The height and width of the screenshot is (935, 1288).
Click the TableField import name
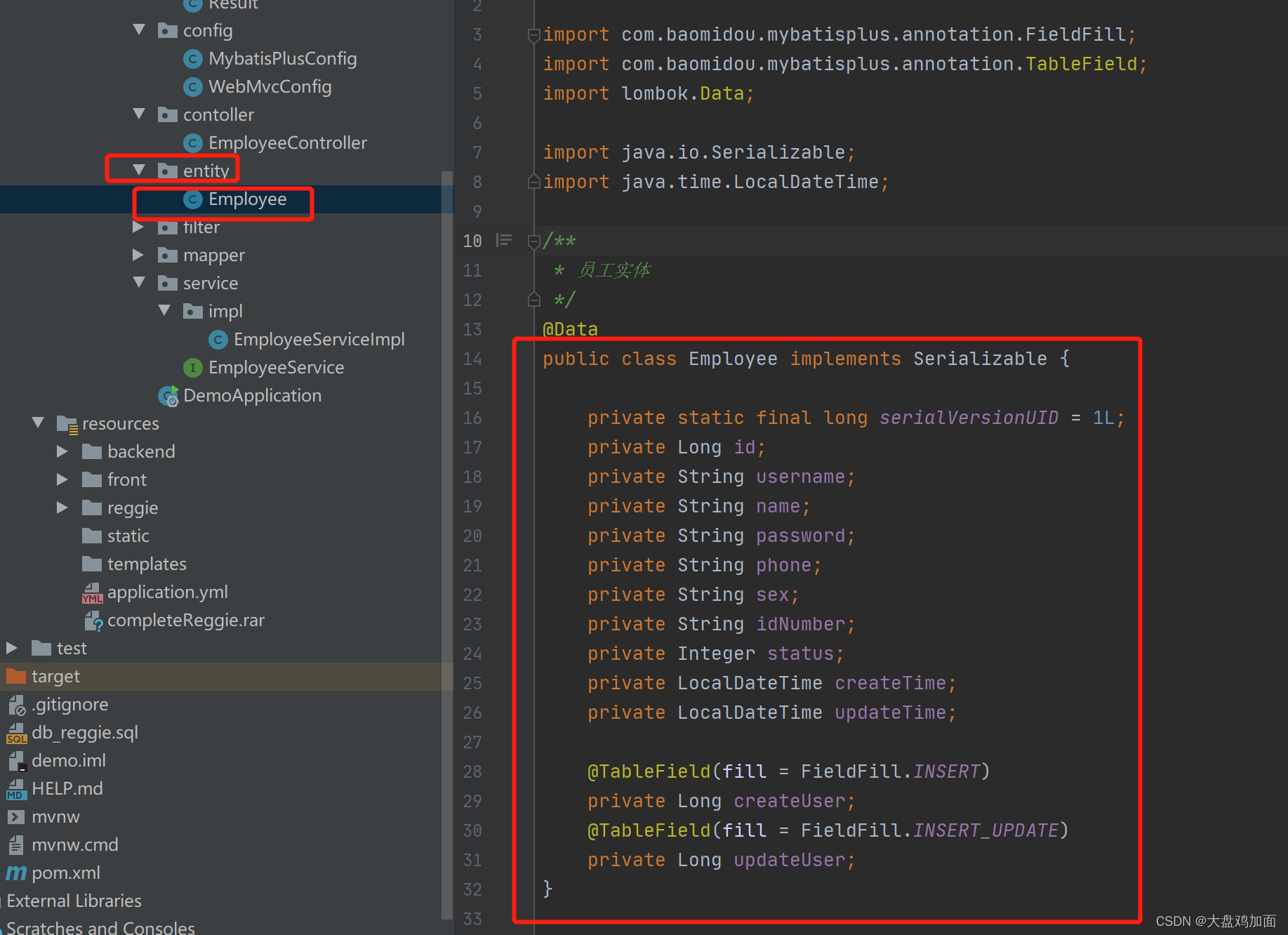(1081, 64)
